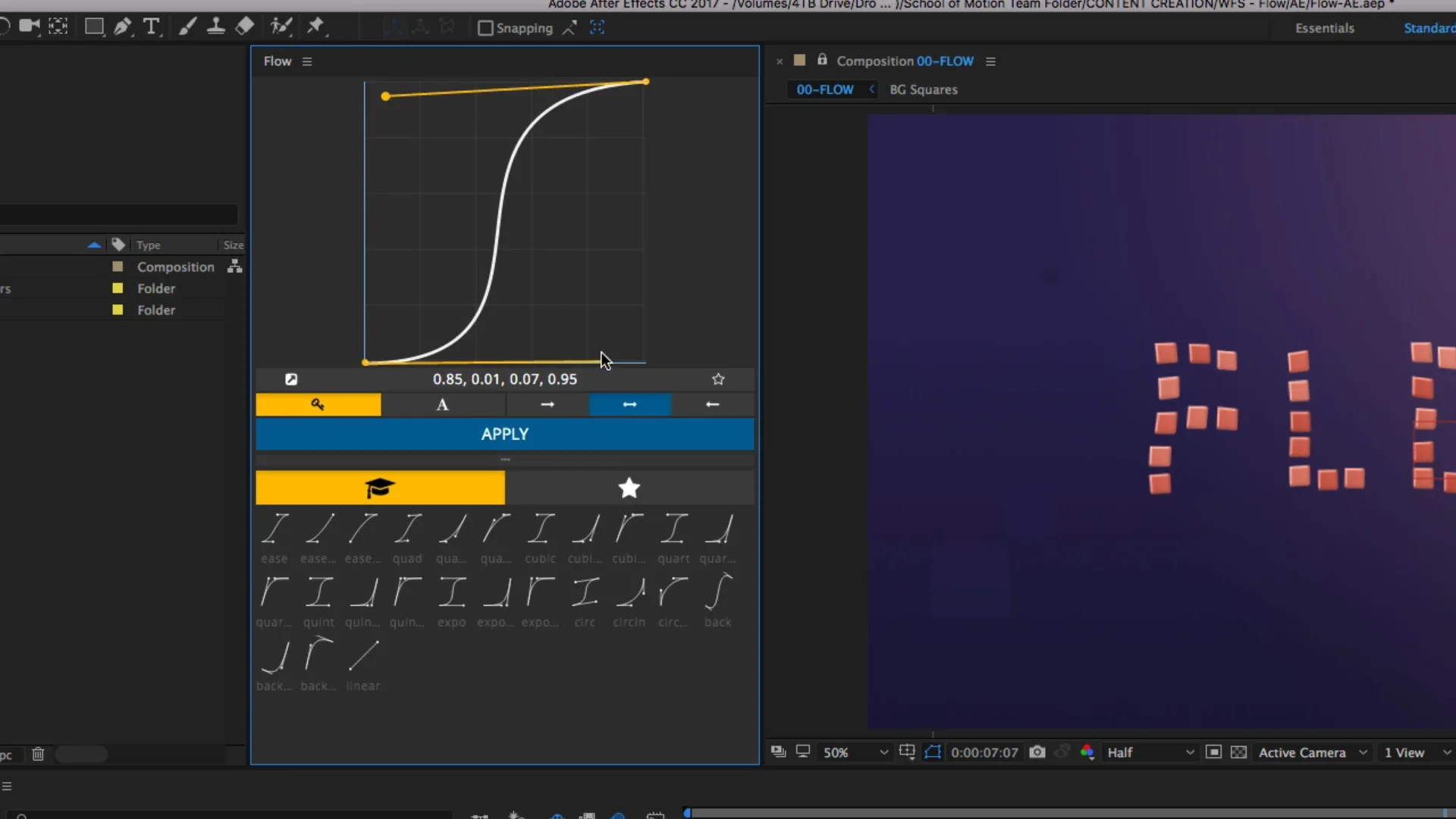Screen dimensions: 1456x819
Task: Click the mask and shape path visibility icon
Action: tap(933, 752)
